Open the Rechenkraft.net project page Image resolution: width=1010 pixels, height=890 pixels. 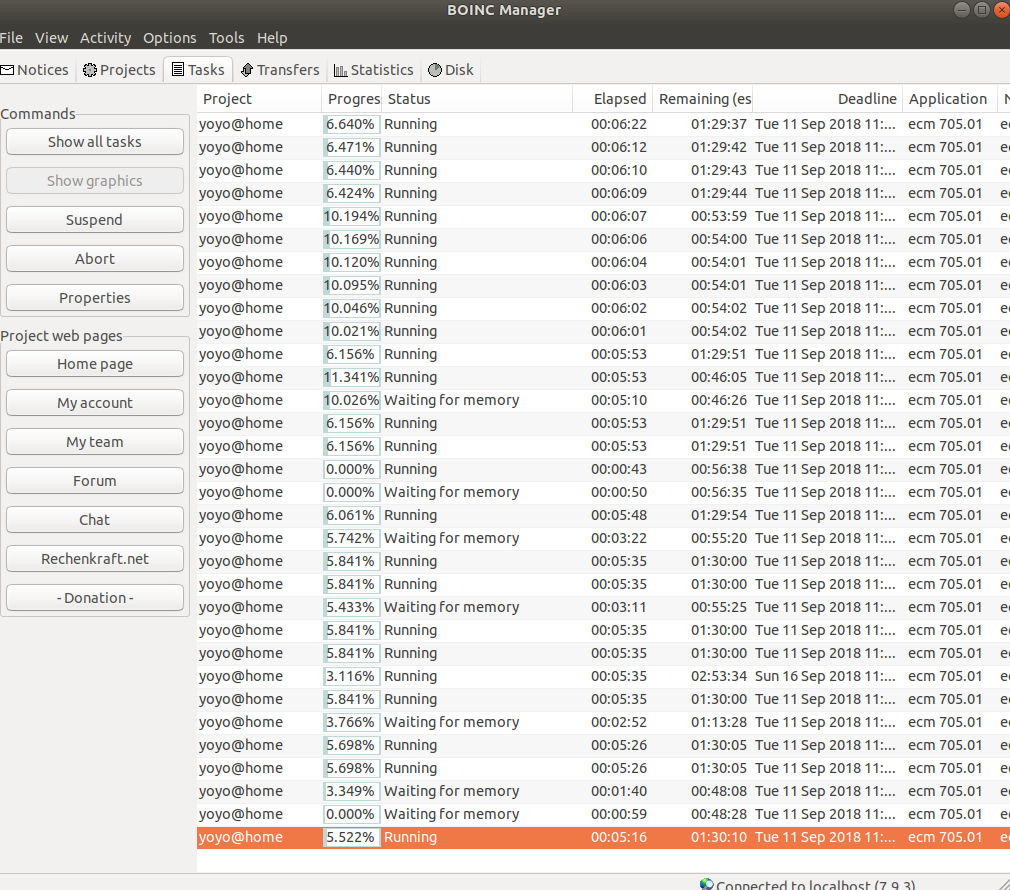pos(95,559)
